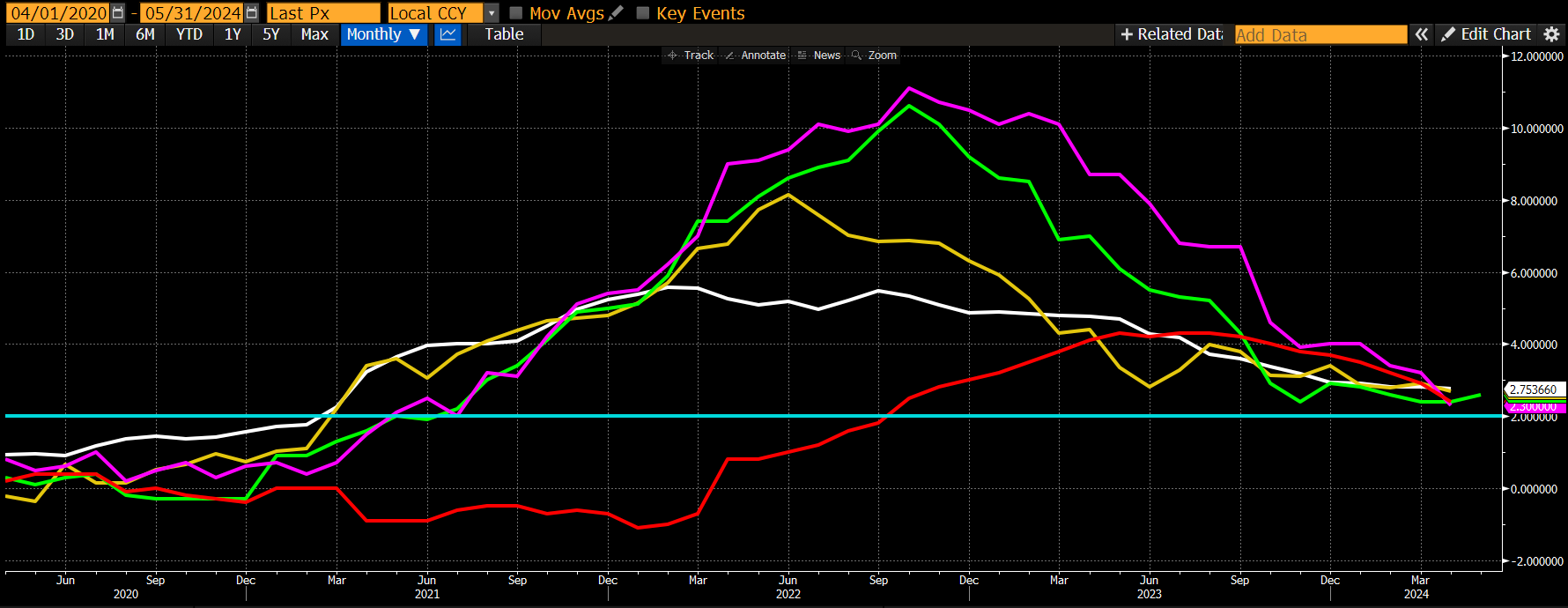Expand the Local CCY currency dropdown
This screenshot has width=1568, height=608.
point(492,13)
